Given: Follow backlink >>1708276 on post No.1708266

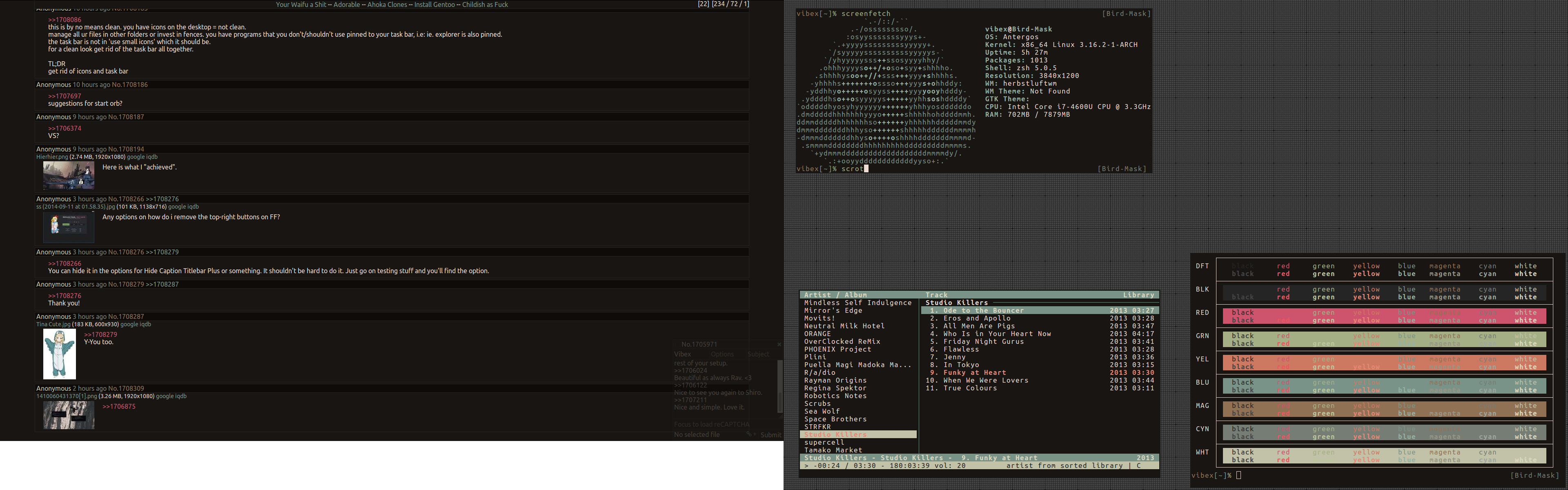Looking at the screenshot, I should point(162,199).
